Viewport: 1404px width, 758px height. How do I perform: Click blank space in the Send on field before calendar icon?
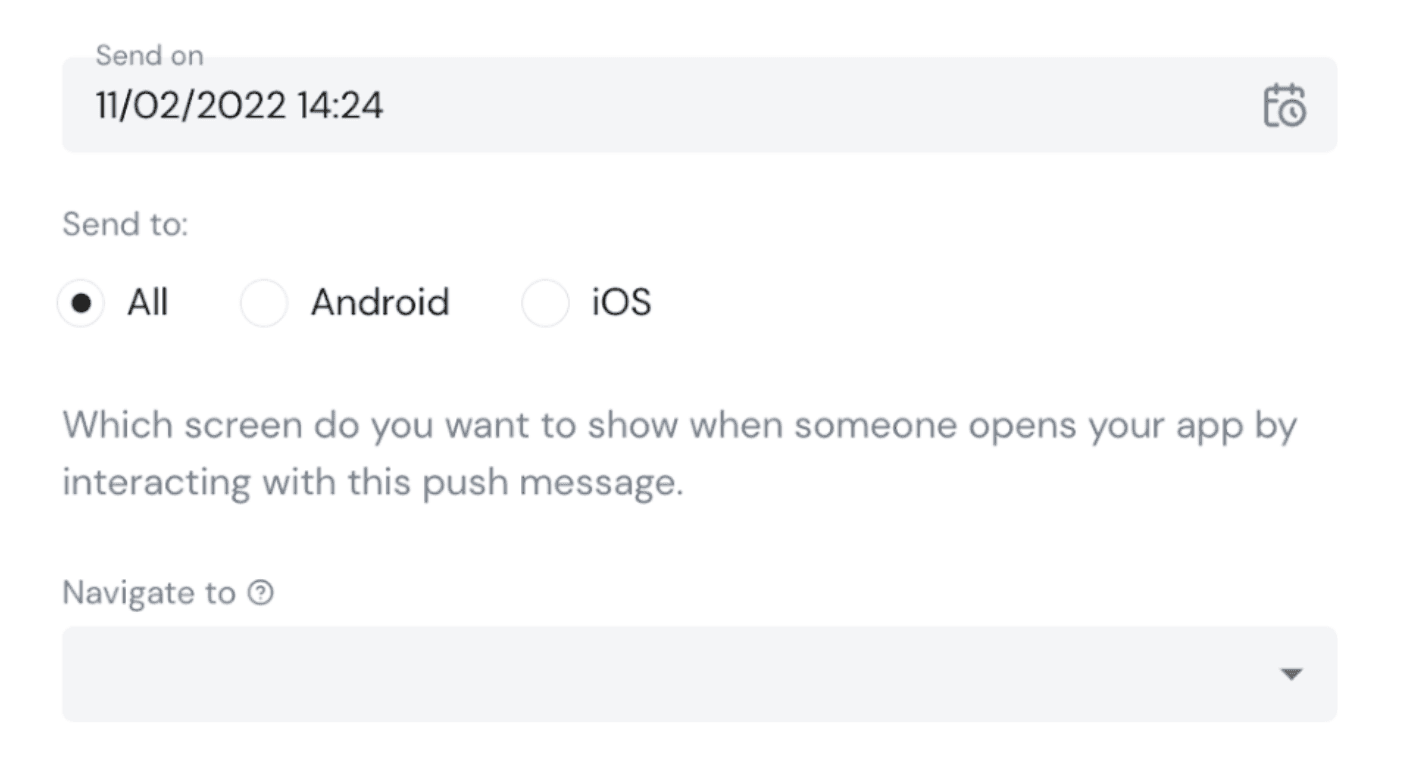point(820,105)
